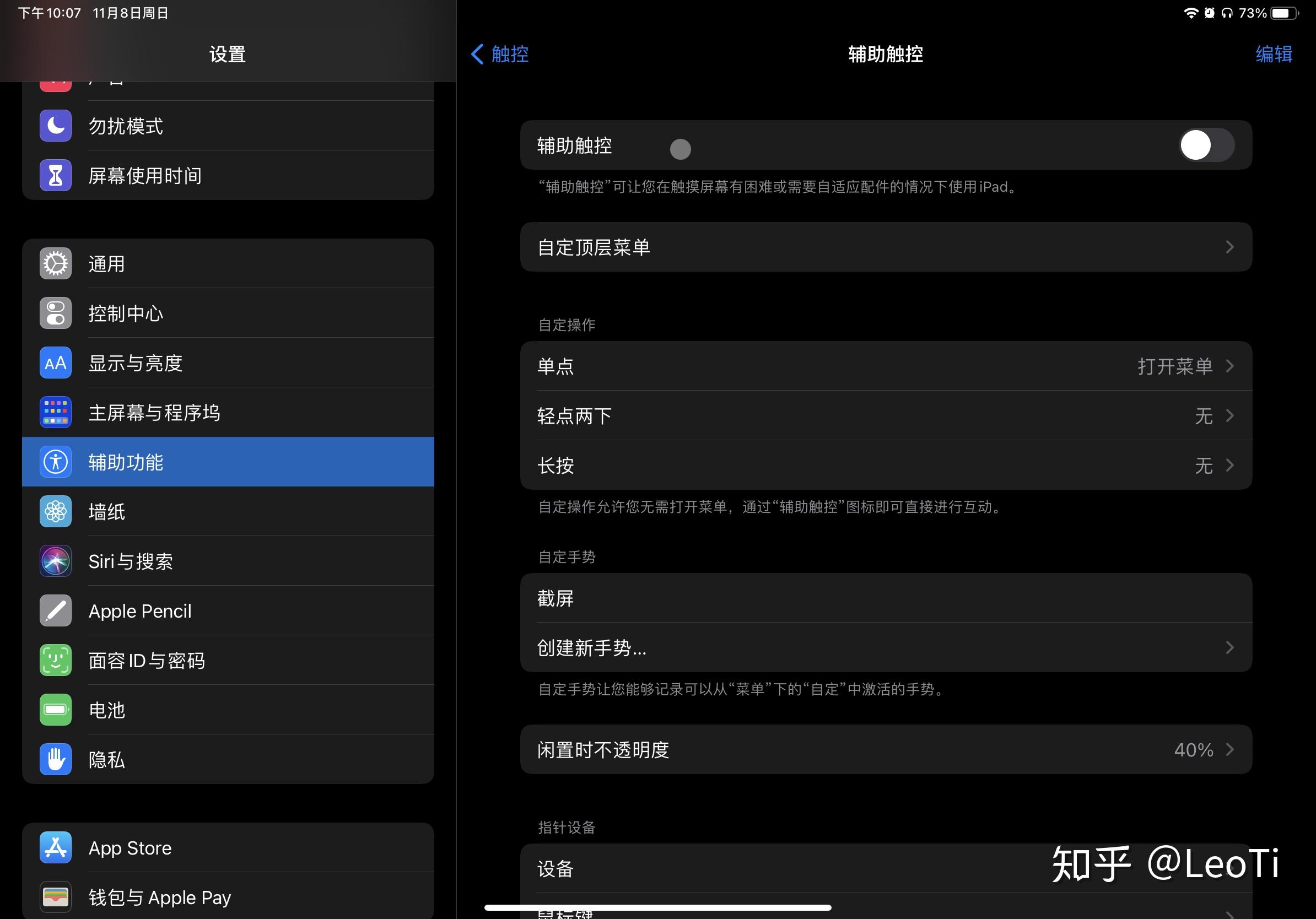Screen dimensions: 1316x919
Task: Click the 面容ID与密码 icon
Action: click(x=55, y=660)
